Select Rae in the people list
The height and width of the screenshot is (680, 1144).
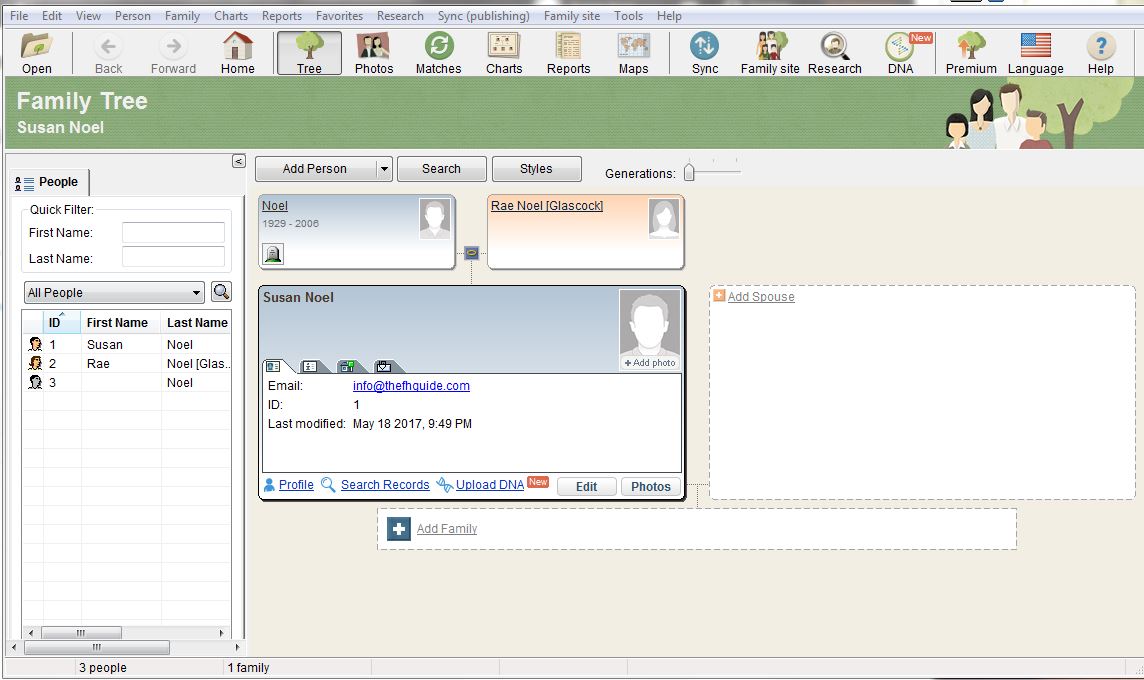98,364
